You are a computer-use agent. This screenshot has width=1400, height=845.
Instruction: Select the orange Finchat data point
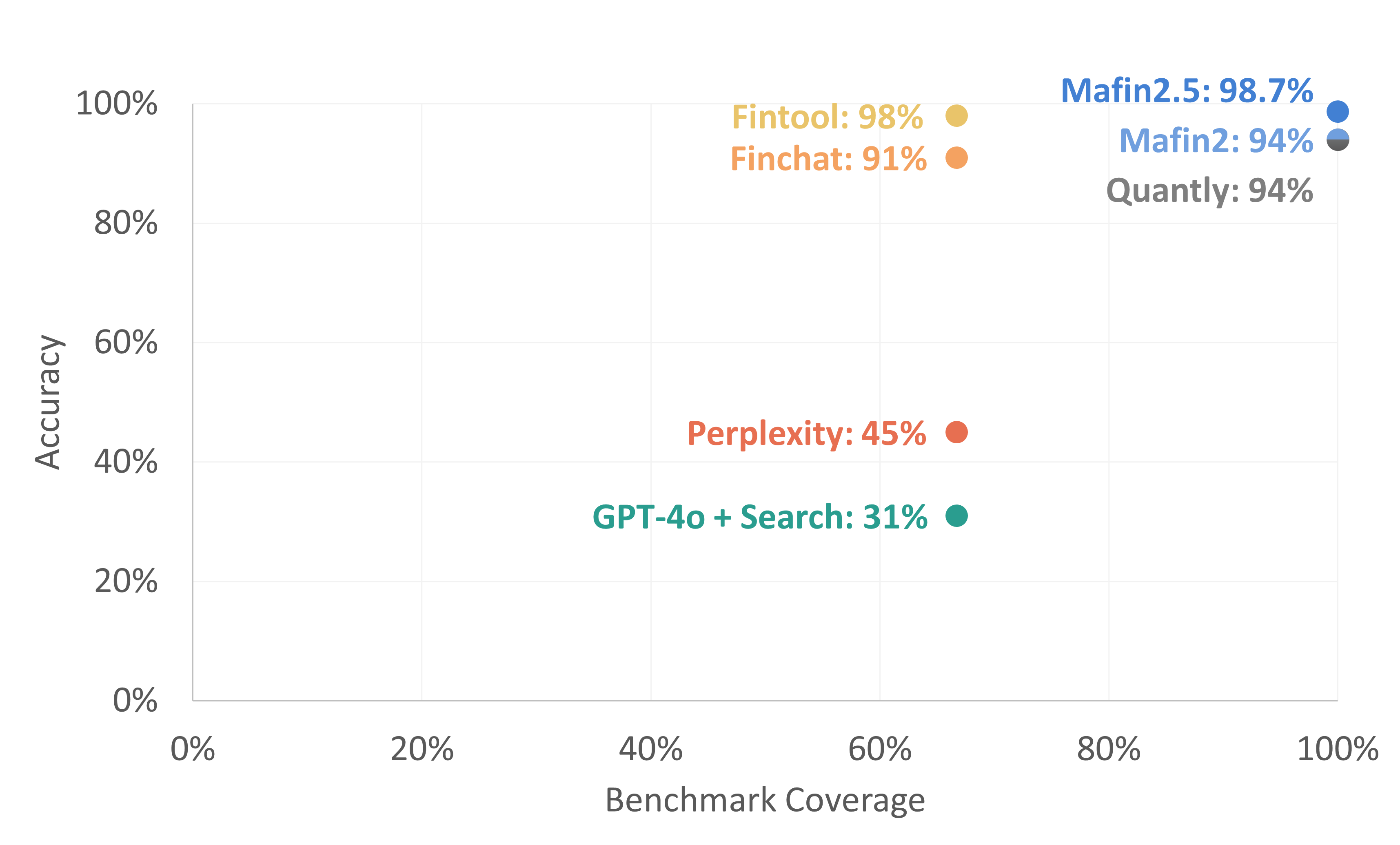[x=956, y=158]
